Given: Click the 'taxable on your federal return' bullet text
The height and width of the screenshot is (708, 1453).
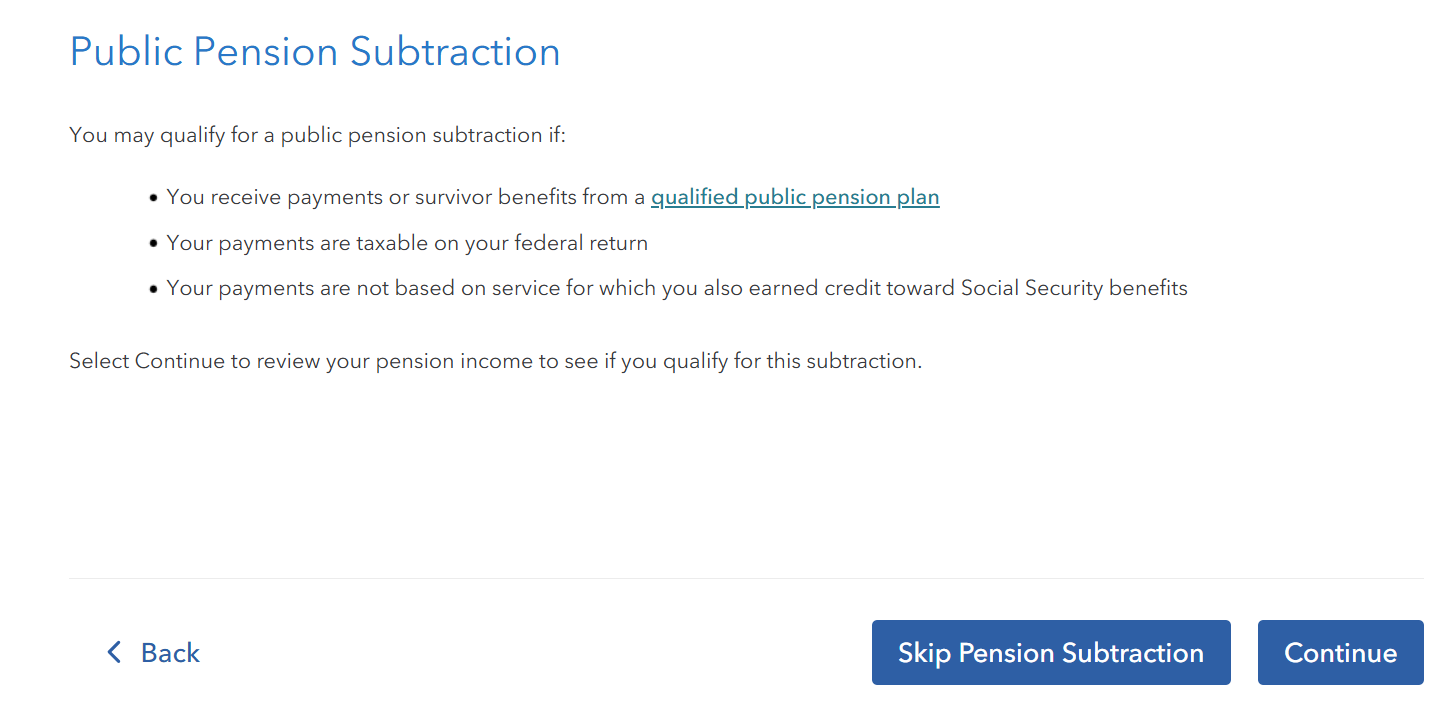Looking at the screenshot, I should (x=502, y=243).
